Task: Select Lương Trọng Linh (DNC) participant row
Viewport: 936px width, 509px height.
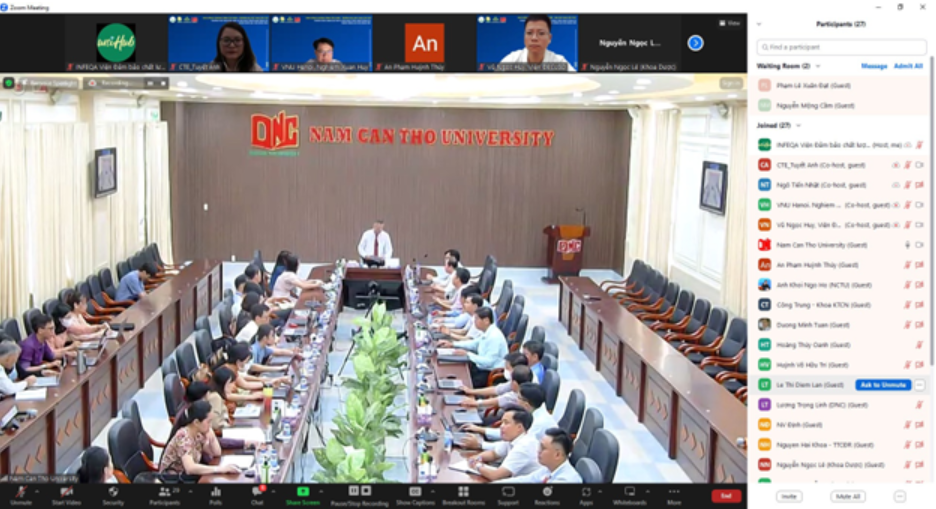Action: point(841,405)
